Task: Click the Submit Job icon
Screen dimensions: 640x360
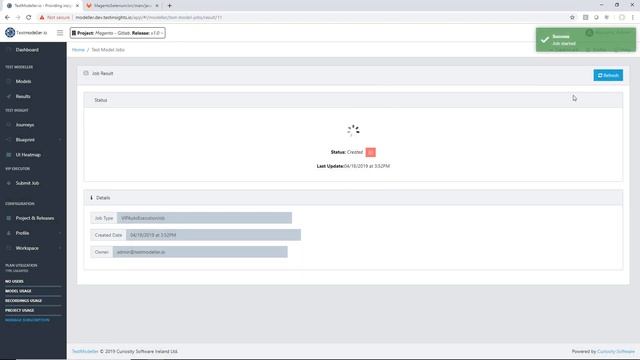Action: pyautogui.click(x=9, y=183)
